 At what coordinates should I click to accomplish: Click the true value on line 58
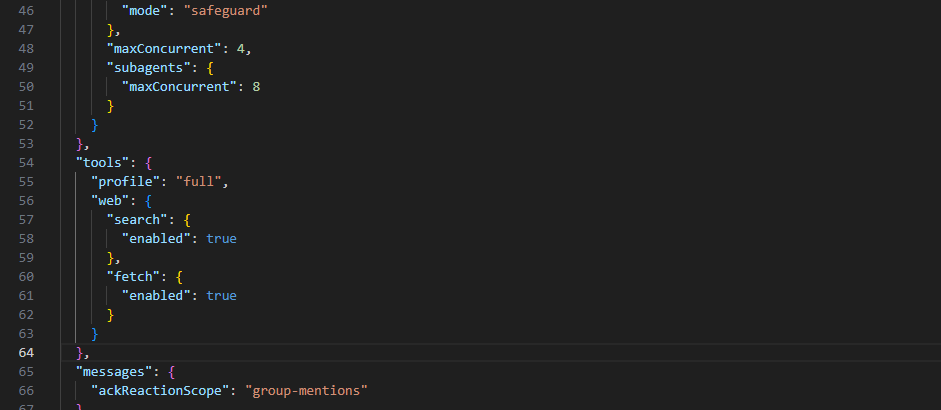[x=221, y=239]
